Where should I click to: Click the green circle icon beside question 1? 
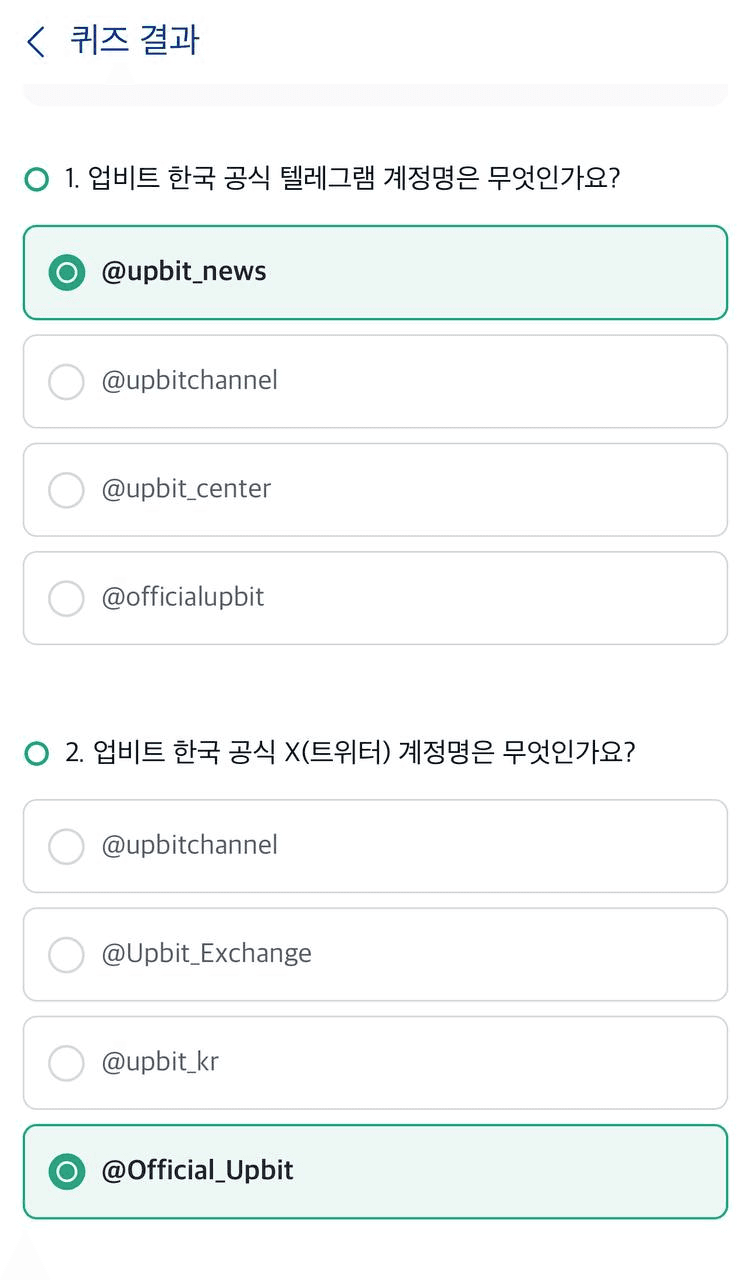tap(36, 180)
